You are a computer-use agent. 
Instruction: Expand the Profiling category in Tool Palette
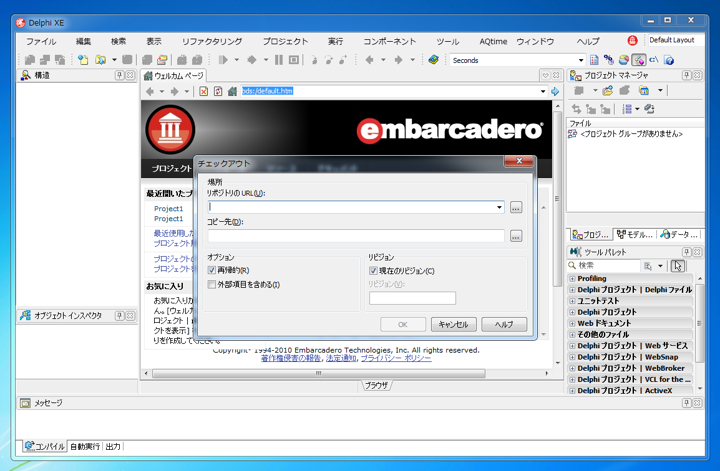tap(572, 279)
